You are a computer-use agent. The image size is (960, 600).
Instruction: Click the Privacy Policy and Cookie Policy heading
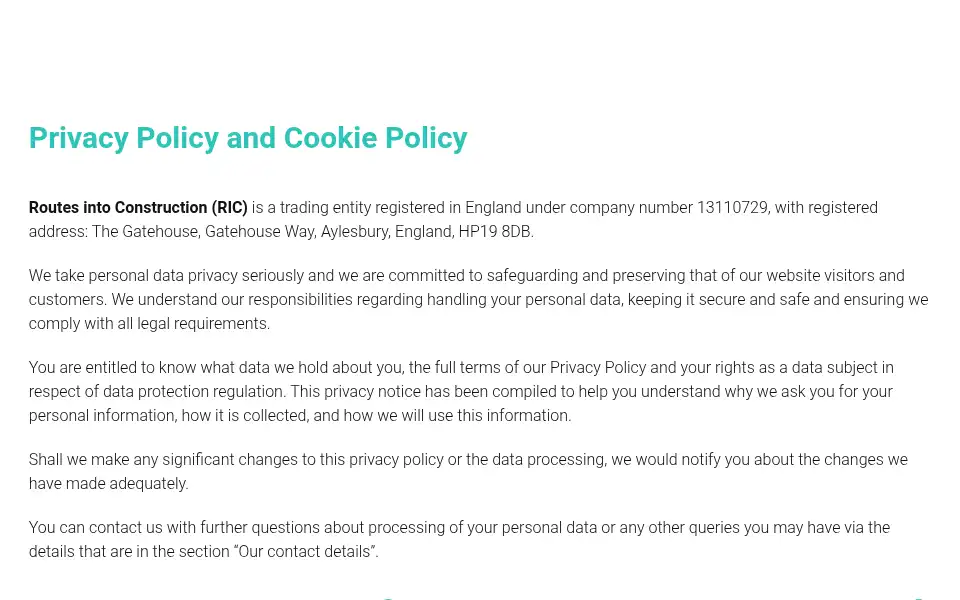point(248,138)
